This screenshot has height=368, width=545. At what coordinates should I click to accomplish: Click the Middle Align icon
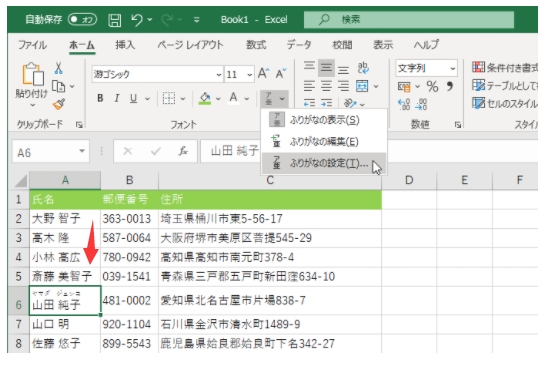coord(326,67)
